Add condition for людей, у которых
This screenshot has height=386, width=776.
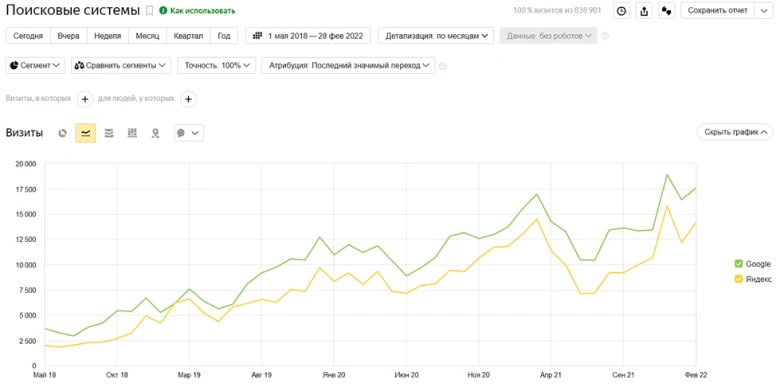pos(188,99)
